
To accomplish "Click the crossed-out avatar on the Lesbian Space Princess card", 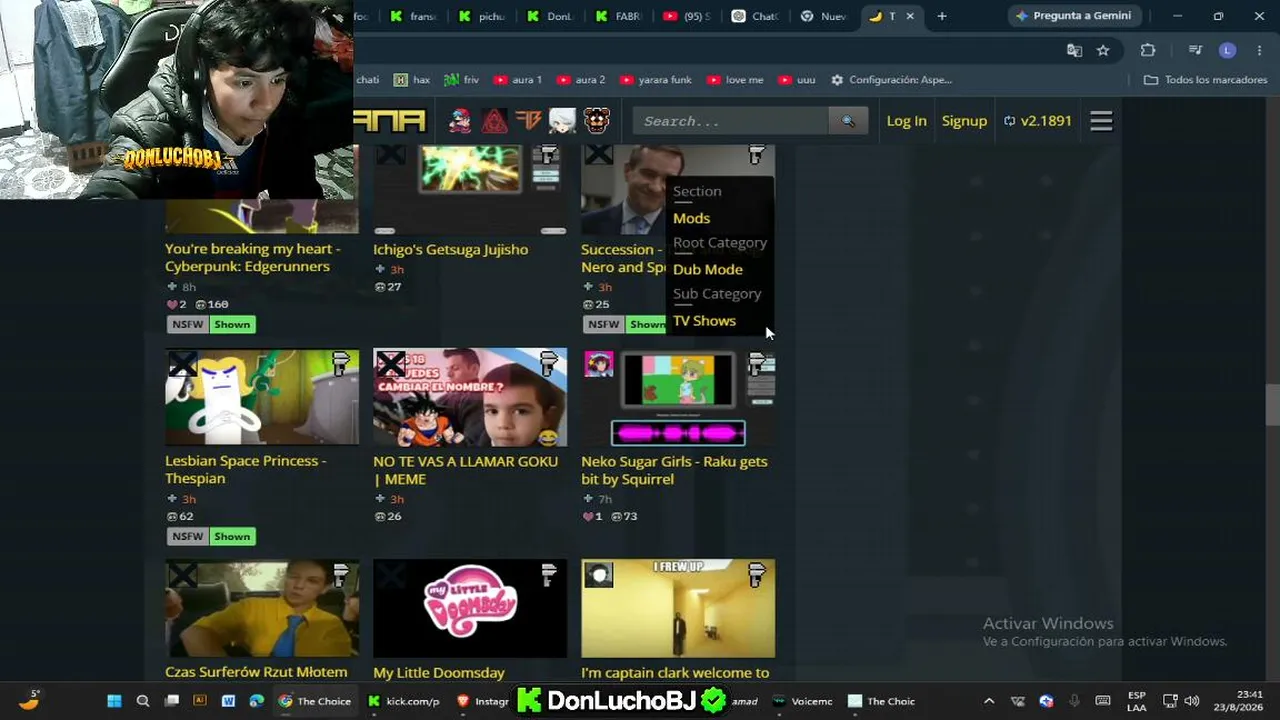I will click(183, 364).
